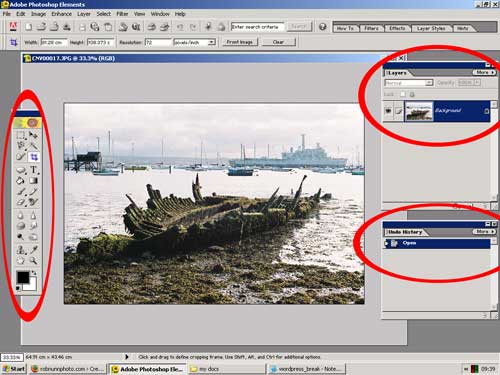Open the Enhance menu

[61, 14]
